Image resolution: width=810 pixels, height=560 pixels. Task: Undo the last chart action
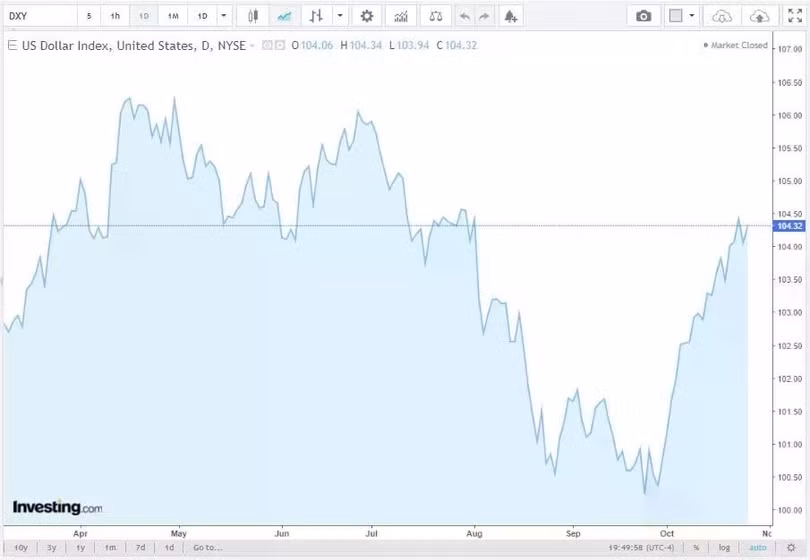click(x=464, y=16)
